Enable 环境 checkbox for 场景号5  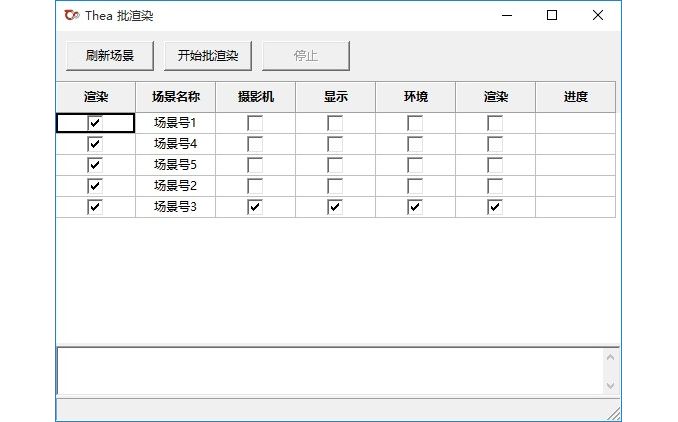[x=415, y=165]
